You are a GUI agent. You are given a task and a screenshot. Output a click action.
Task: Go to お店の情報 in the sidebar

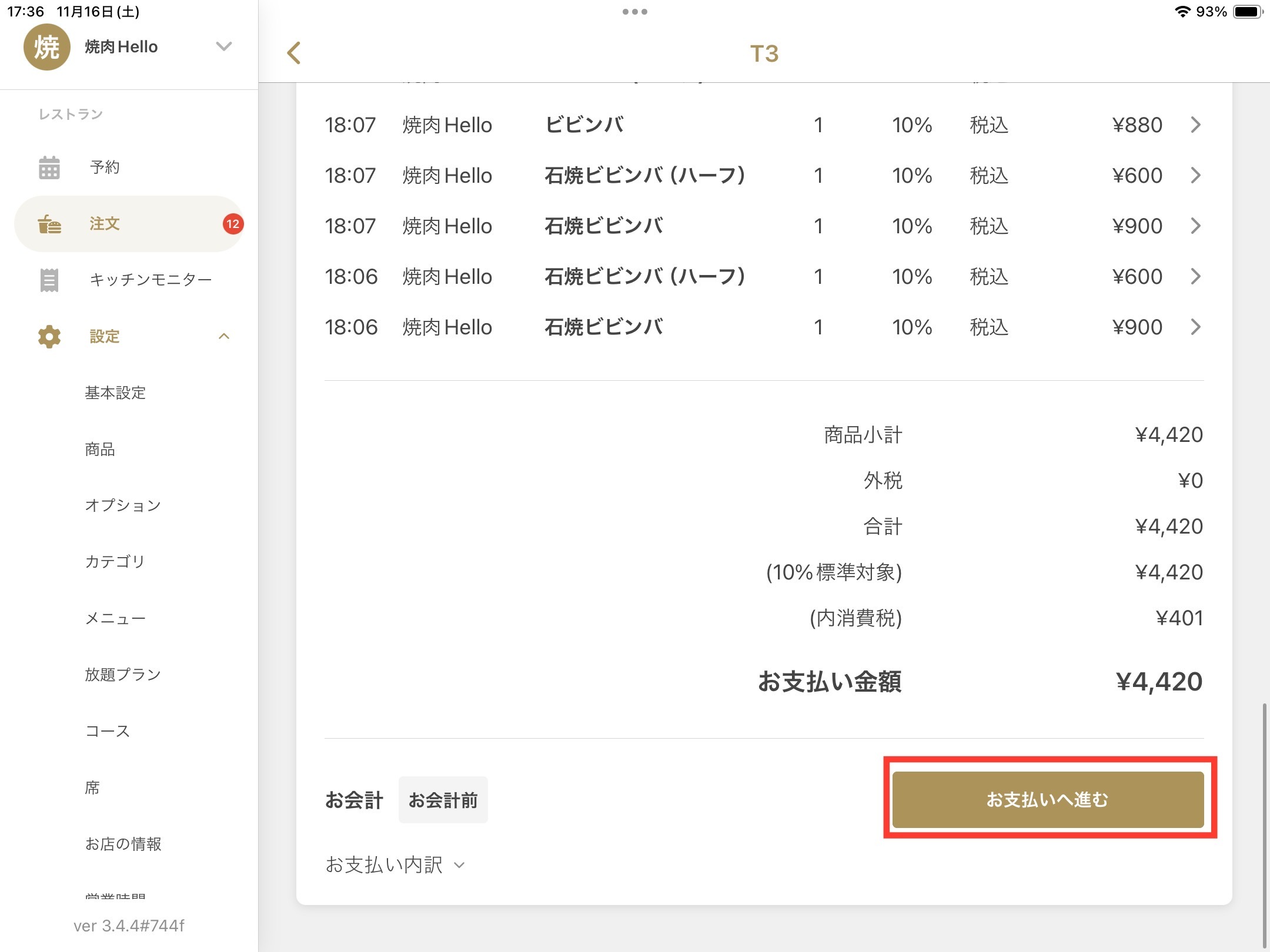123,844
